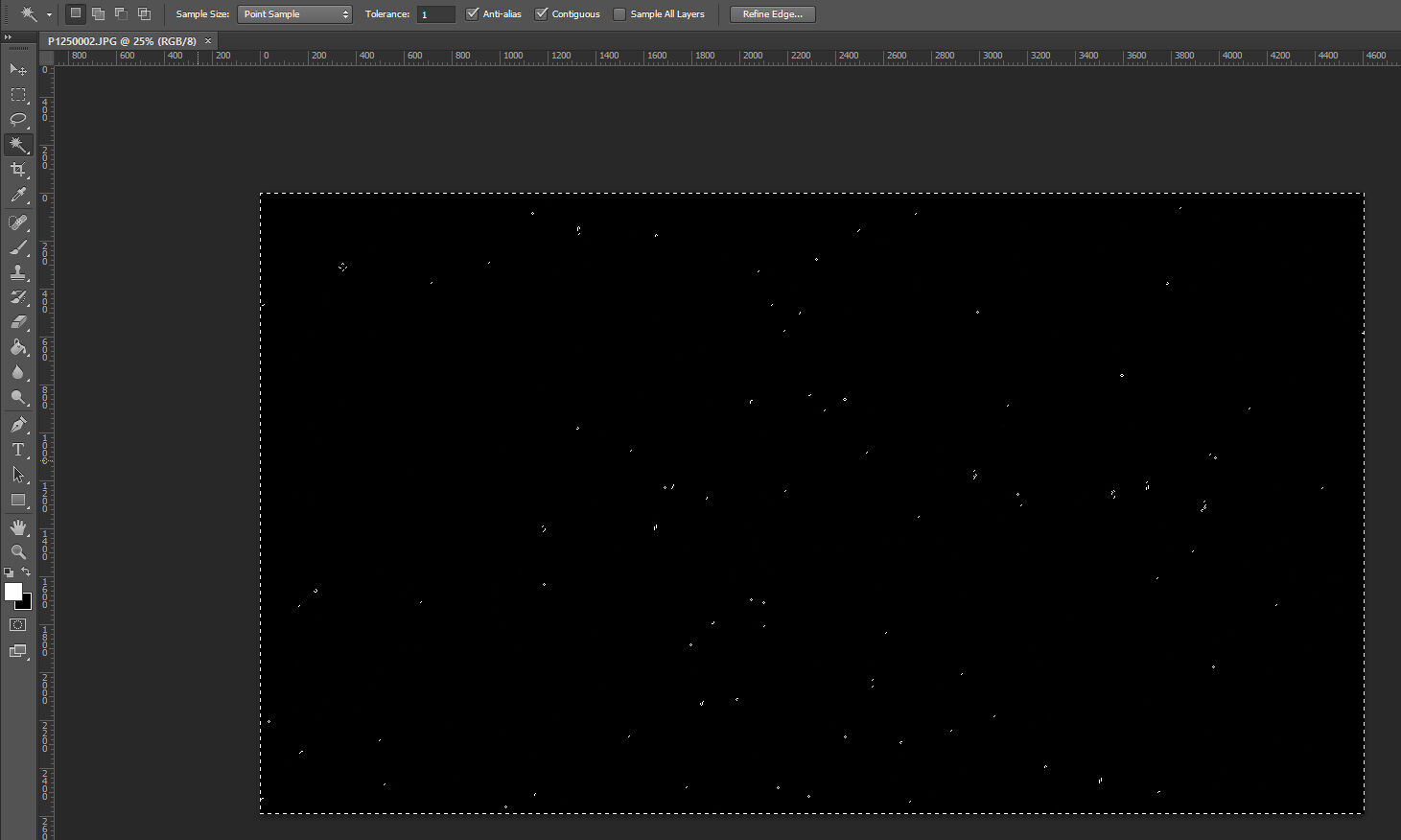Select the Lasso tool
The height and width of the screenshot is (840, 1401).
[x=18, y=120]
